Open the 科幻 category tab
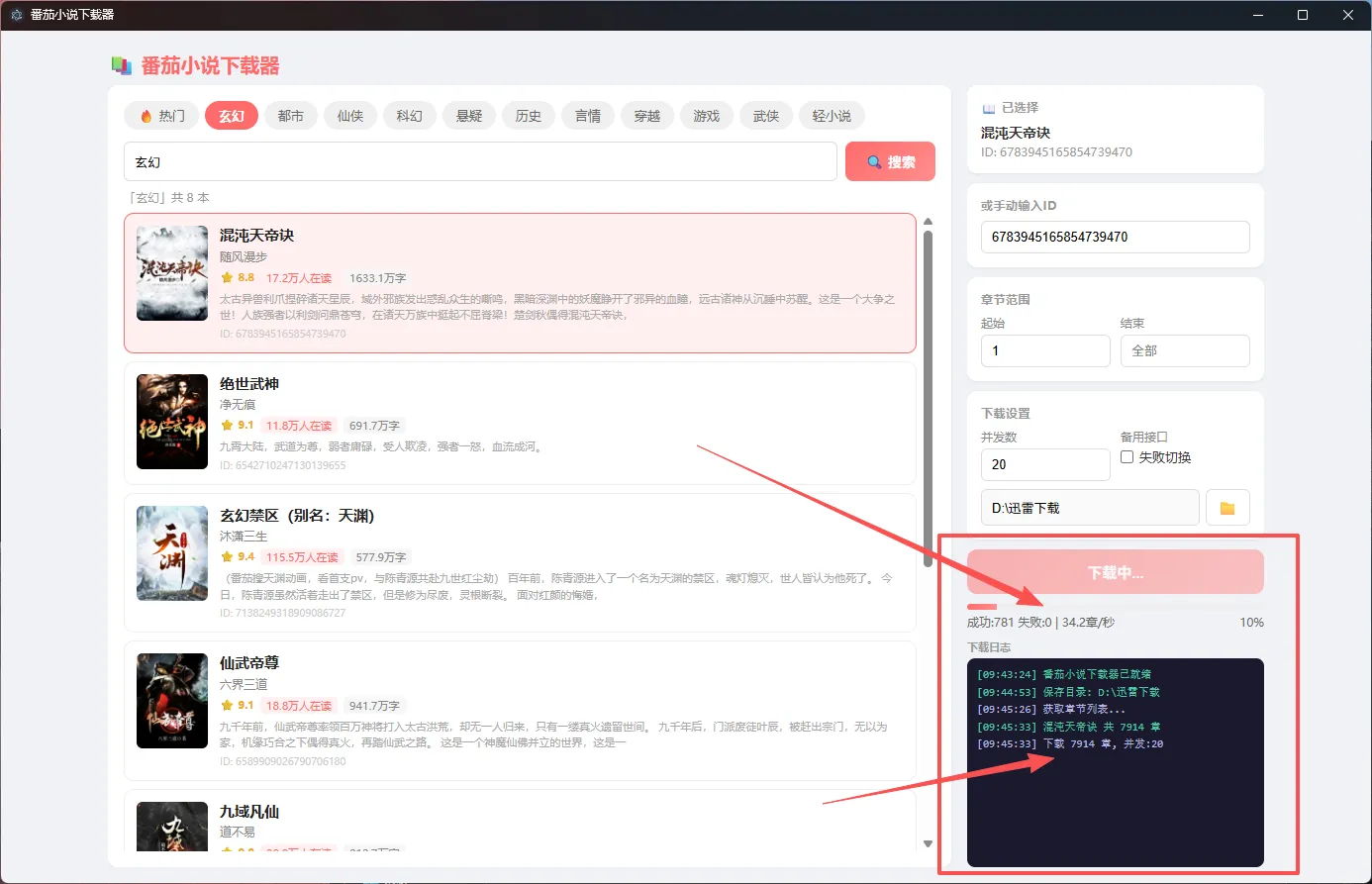 click(410, 116)
